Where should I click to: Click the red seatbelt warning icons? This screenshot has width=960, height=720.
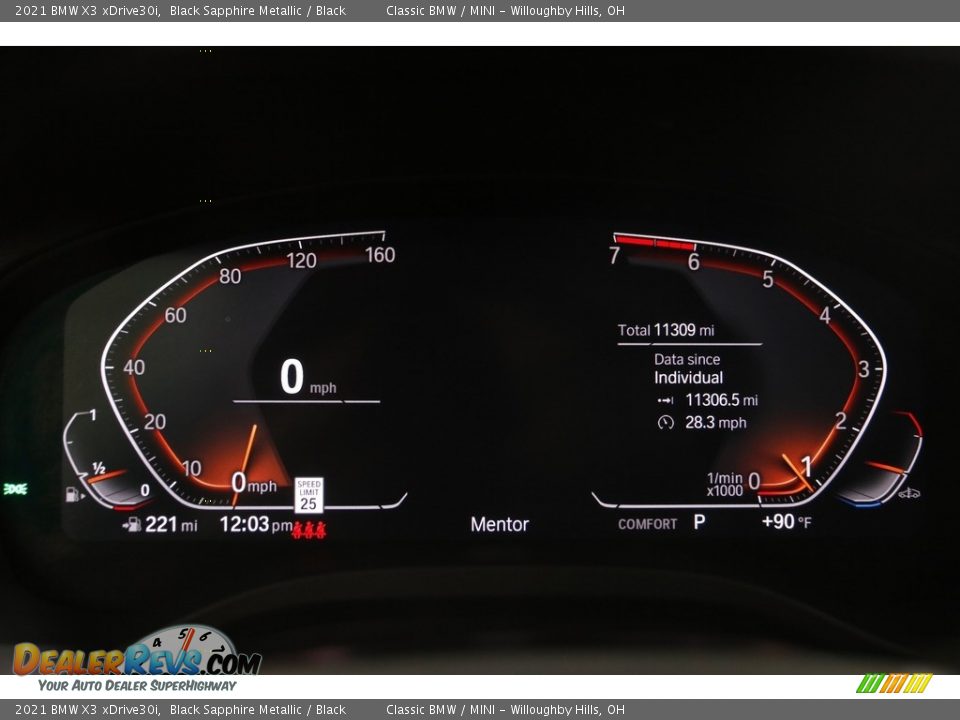(x=309, y=530)
